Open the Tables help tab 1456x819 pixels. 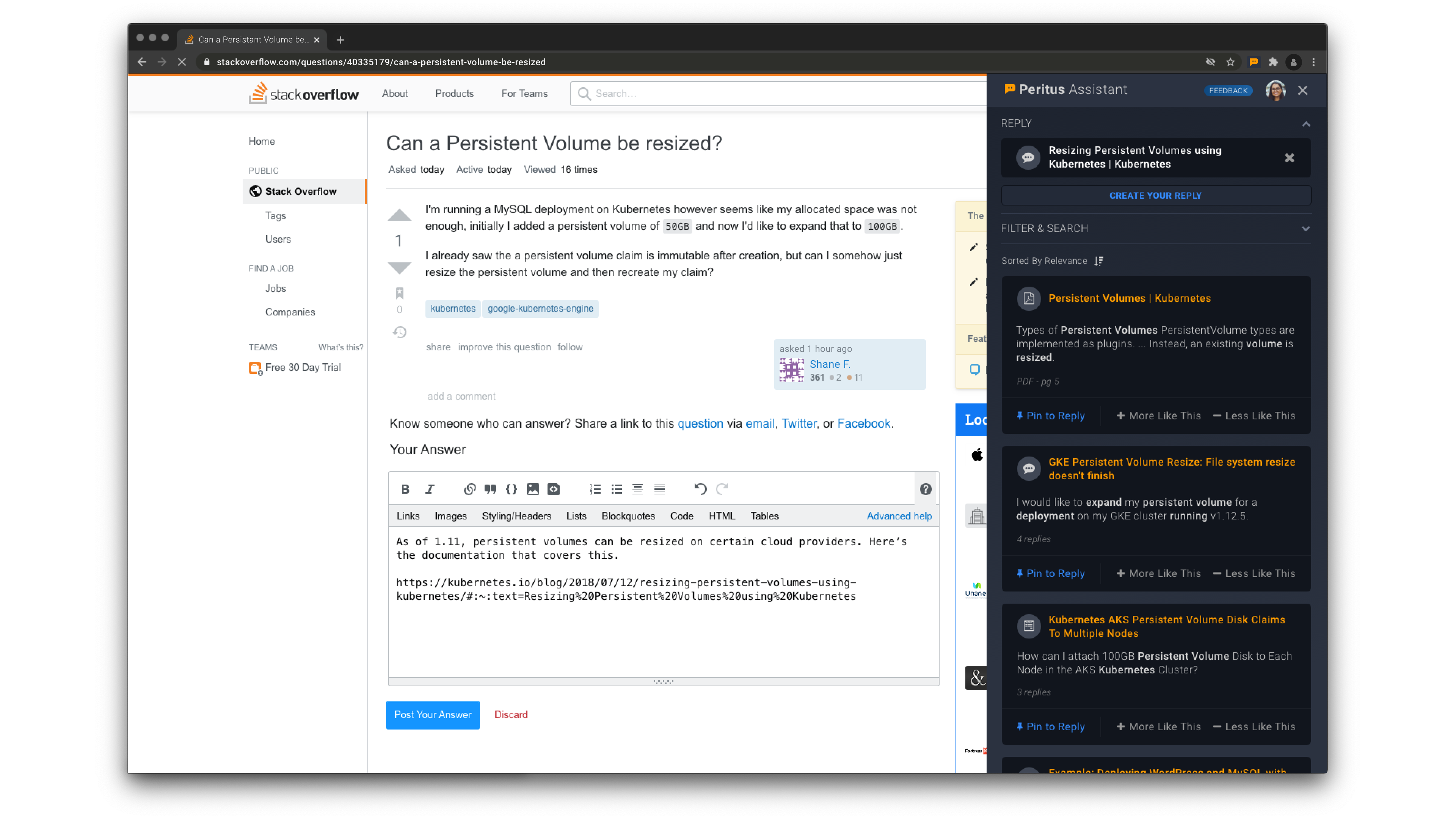764,516
